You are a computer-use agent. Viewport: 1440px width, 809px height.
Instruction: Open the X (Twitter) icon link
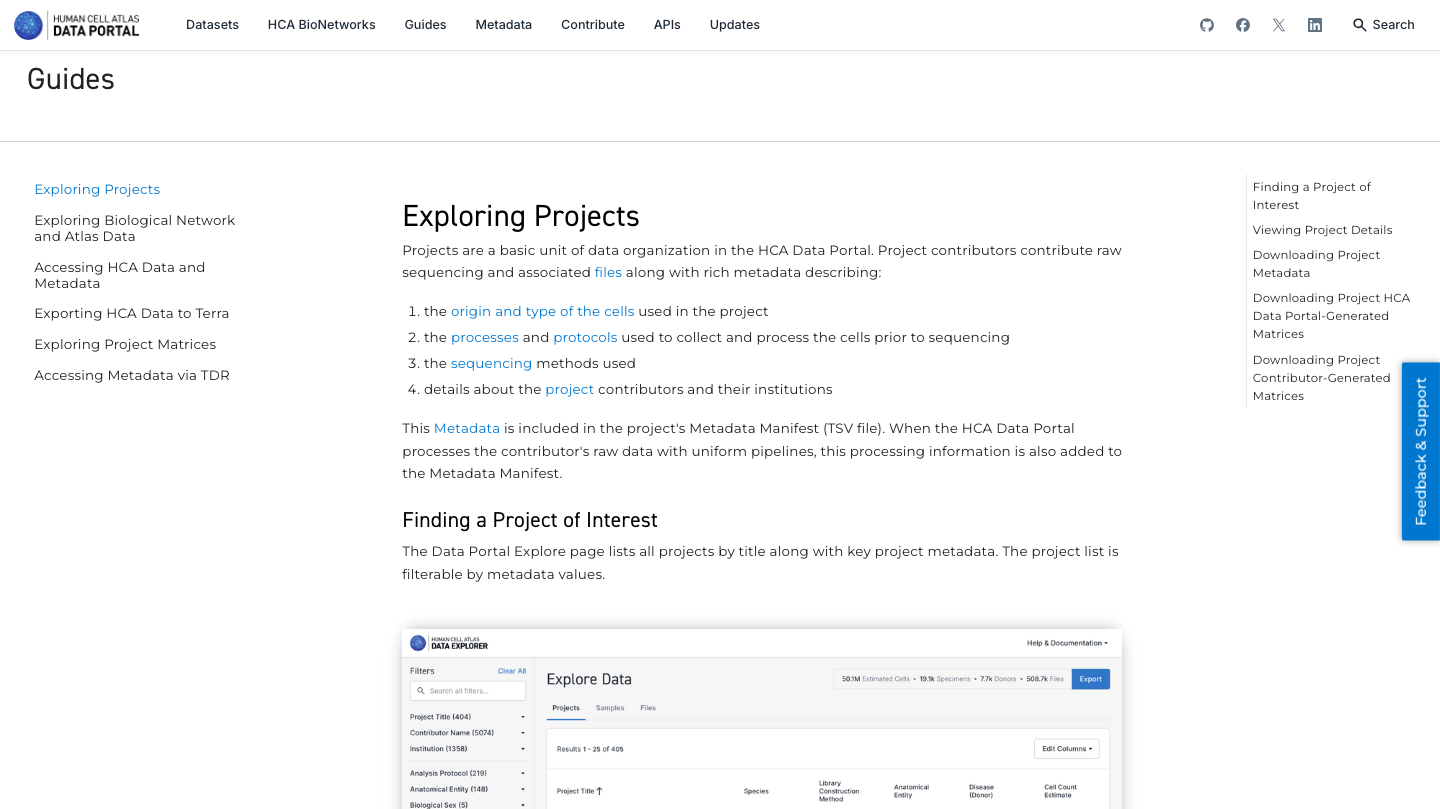pos(1279,25)
